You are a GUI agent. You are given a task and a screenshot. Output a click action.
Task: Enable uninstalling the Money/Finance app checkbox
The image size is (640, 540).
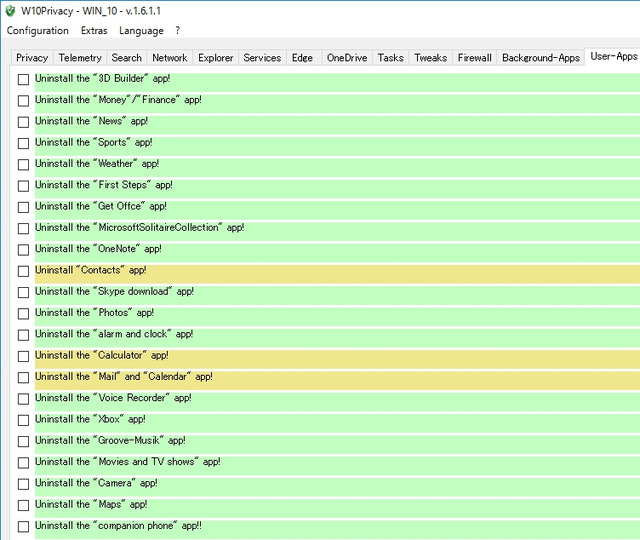click(23, 100)
